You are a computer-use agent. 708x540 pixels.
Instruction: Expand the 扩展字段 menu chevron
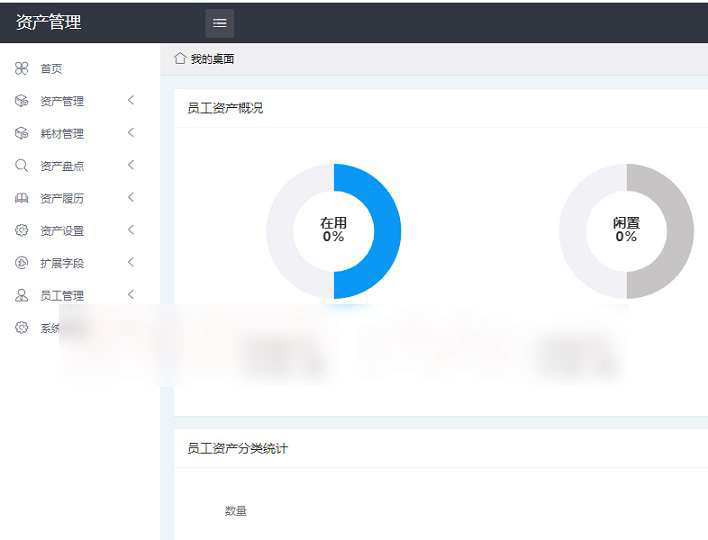pyautogui.click(x=131, y=262)
